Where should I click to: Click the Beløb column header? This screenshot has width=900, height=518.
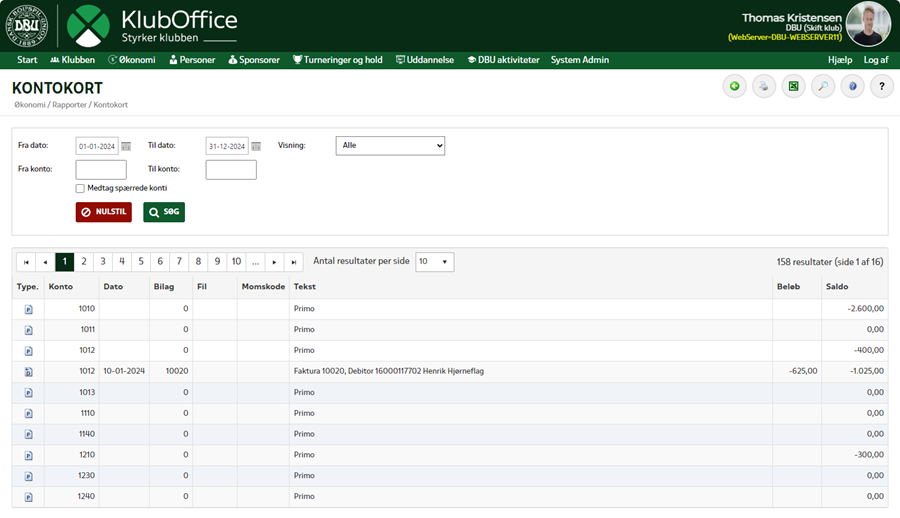tap(789, 287)
